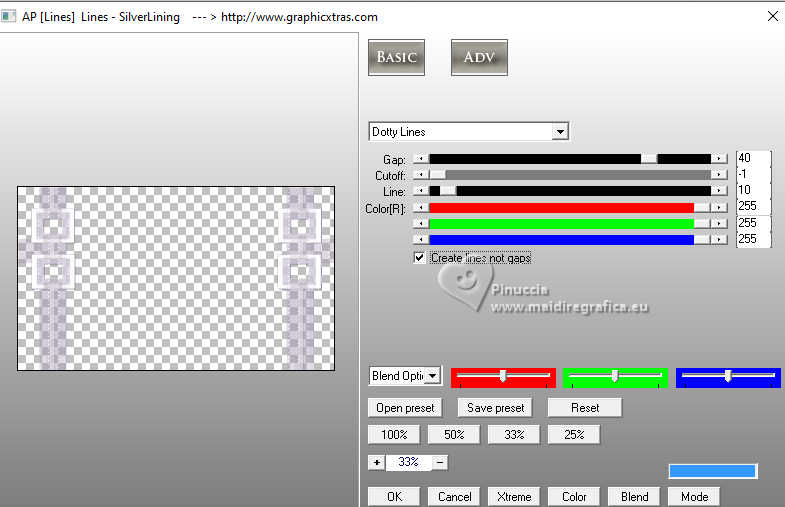This screenshot has width=785, height=507.
Task: Click the minus zoom-out button
Action: [x=440, y=462]
